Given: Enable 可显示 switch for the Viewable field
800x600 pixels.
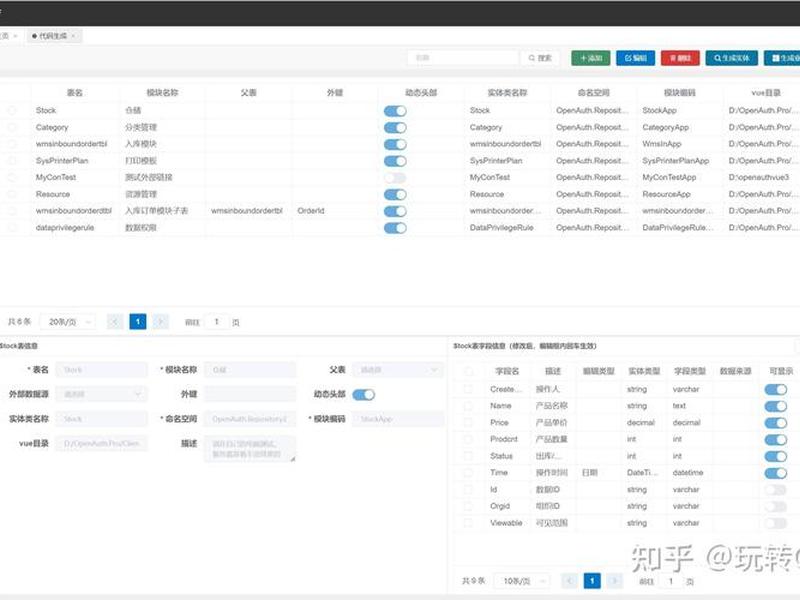Looking at the screenshot, I should click(776, 523).
